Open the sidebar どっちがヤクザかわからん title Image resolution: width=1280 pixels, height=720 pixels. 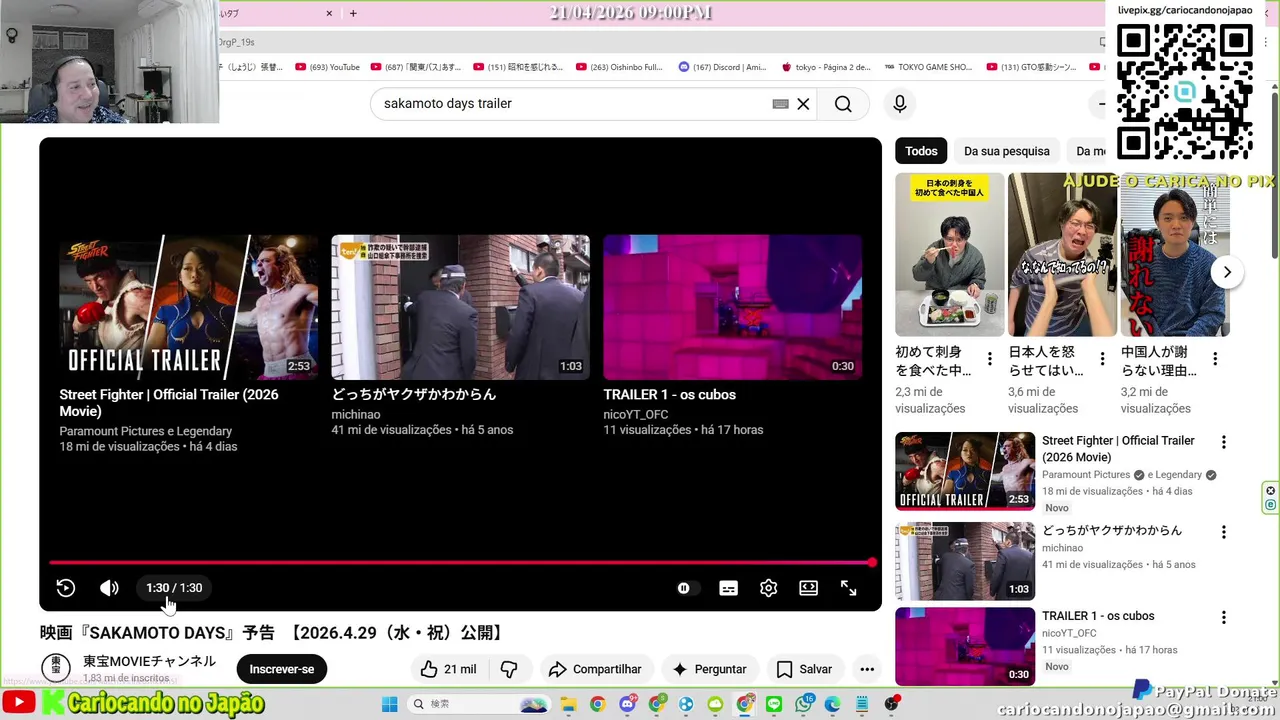click(x=1112, y=530)
